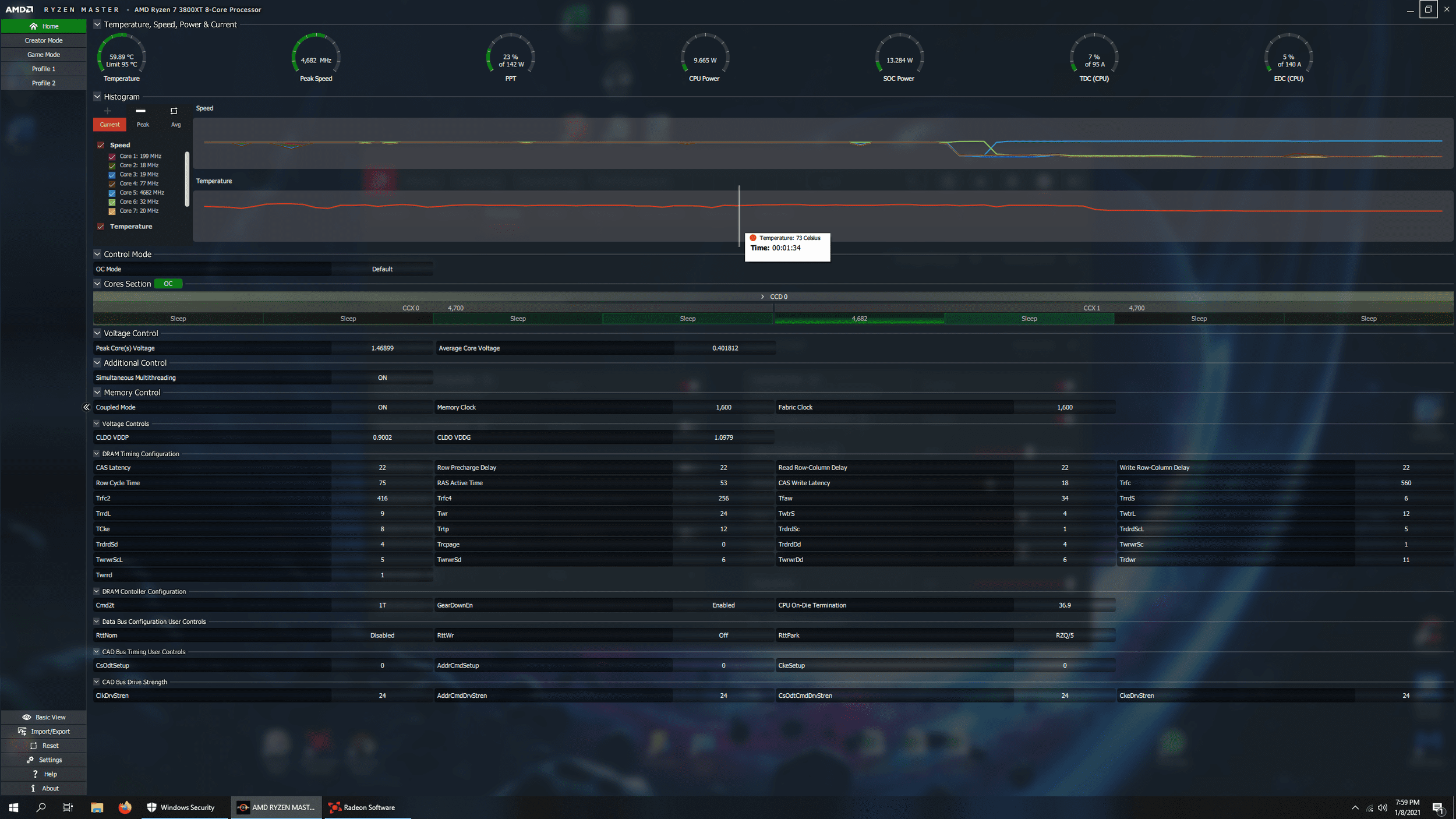Switch to Creator Mode
The image size is (1456, 819).
pyautogui.click(x=44, y=40)
